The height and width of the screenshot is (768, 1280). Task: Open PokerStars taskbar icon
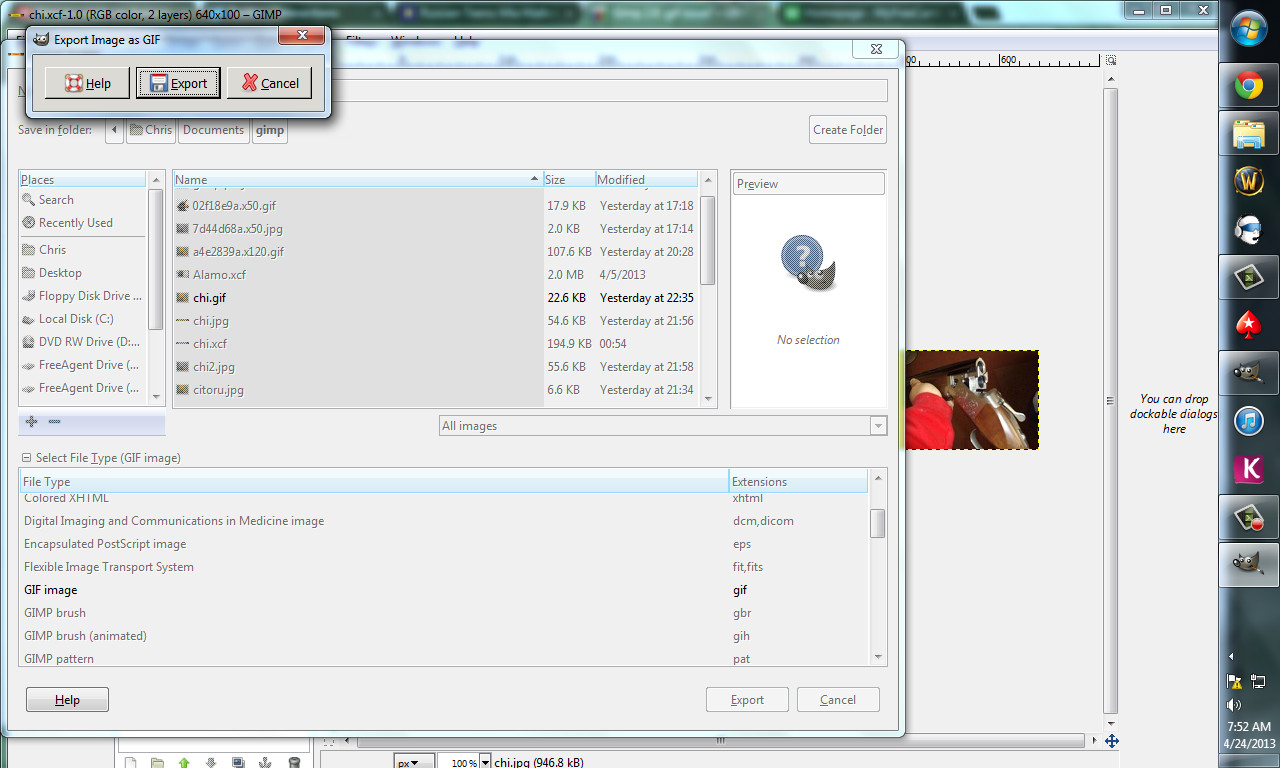(1249, 325)
